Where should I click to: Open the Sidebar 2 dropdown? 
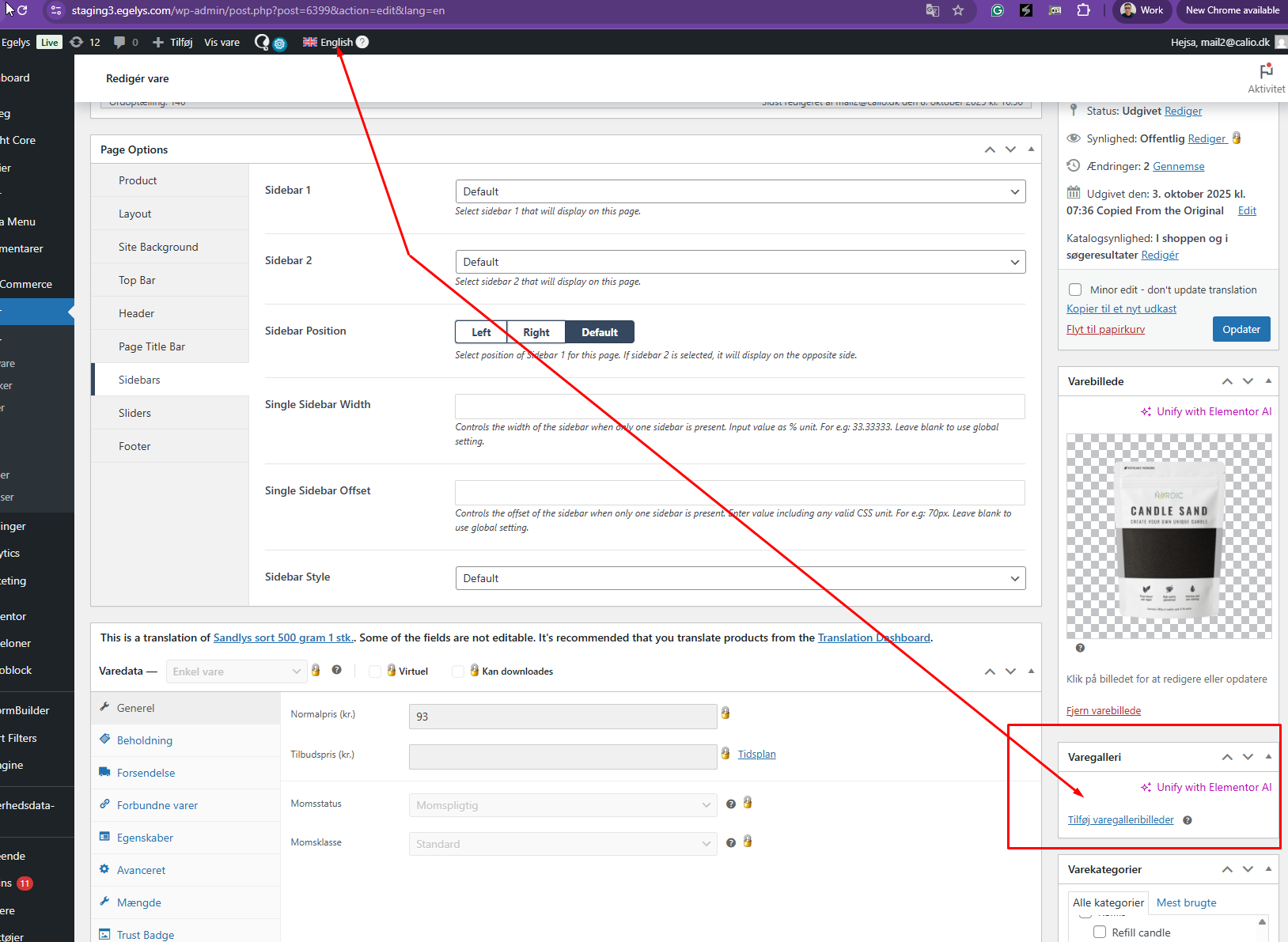click(x=741, y=262)
